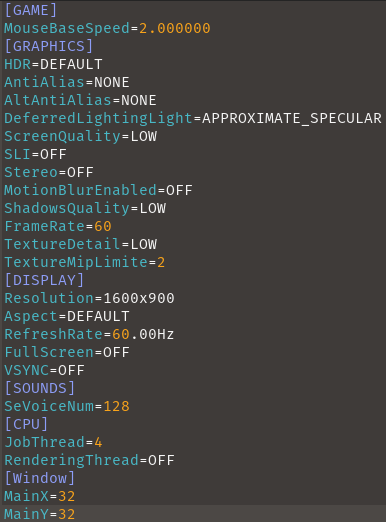Click the AntiAlias=NONE setting line
The width and height of the screenshot is (386, 522).
67,82
